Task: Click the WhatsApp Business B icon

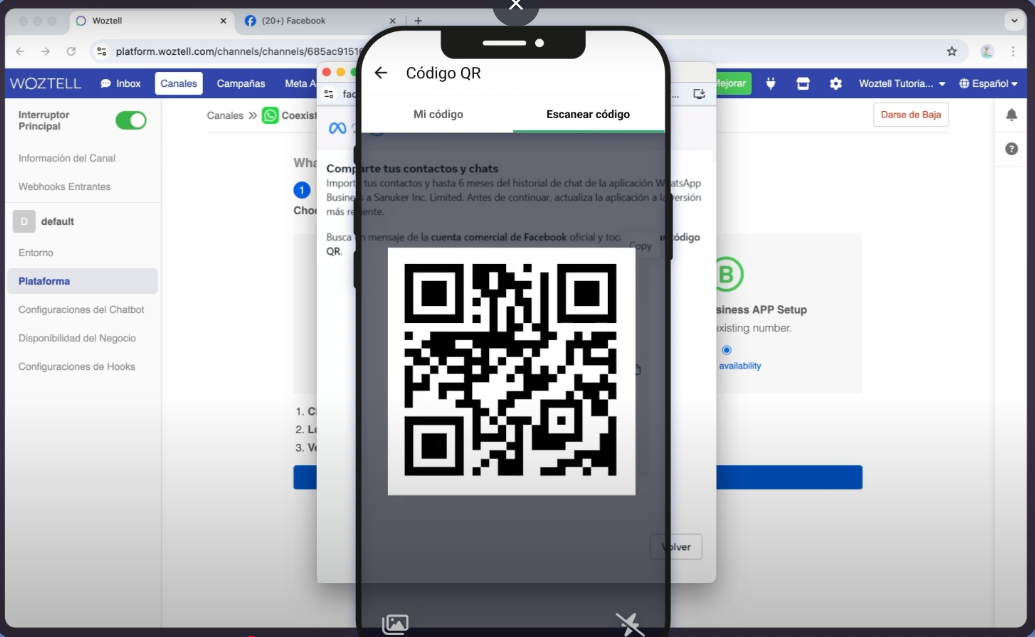Action: pos(727,274)
